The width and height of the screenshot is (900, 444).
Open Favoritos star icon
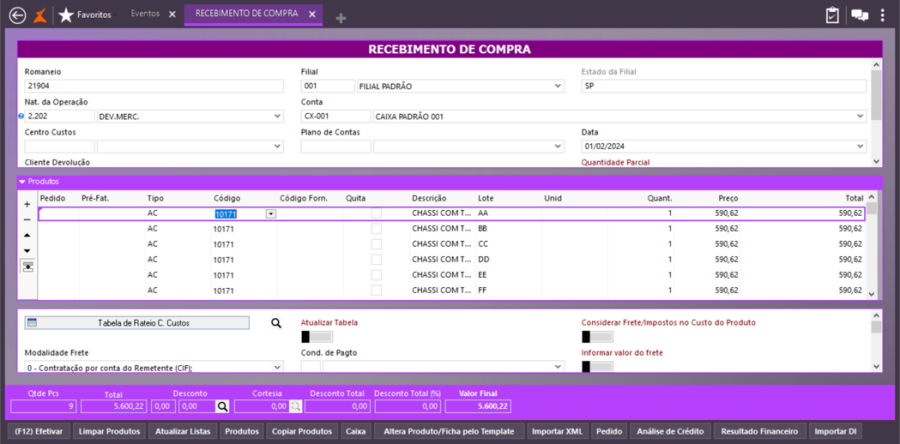[x=66, y=14]
